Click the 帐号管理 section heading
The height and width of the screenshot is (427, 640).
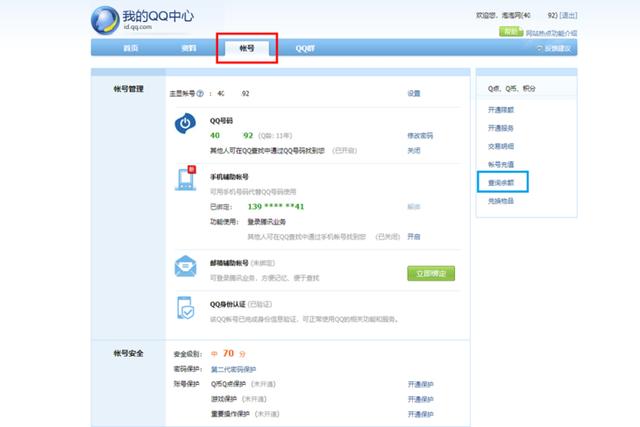point(129,89)
